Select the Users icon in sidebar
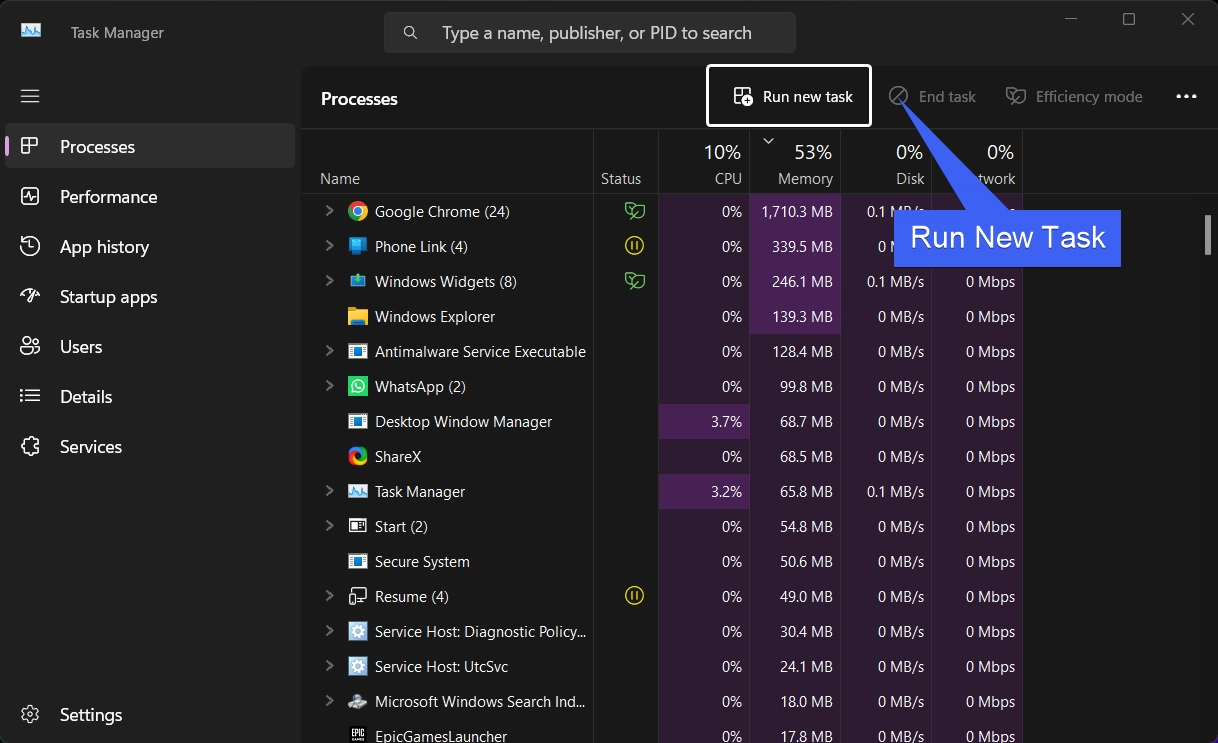The width and height of the screenshot is (1218, 743). tap(30, 347)
